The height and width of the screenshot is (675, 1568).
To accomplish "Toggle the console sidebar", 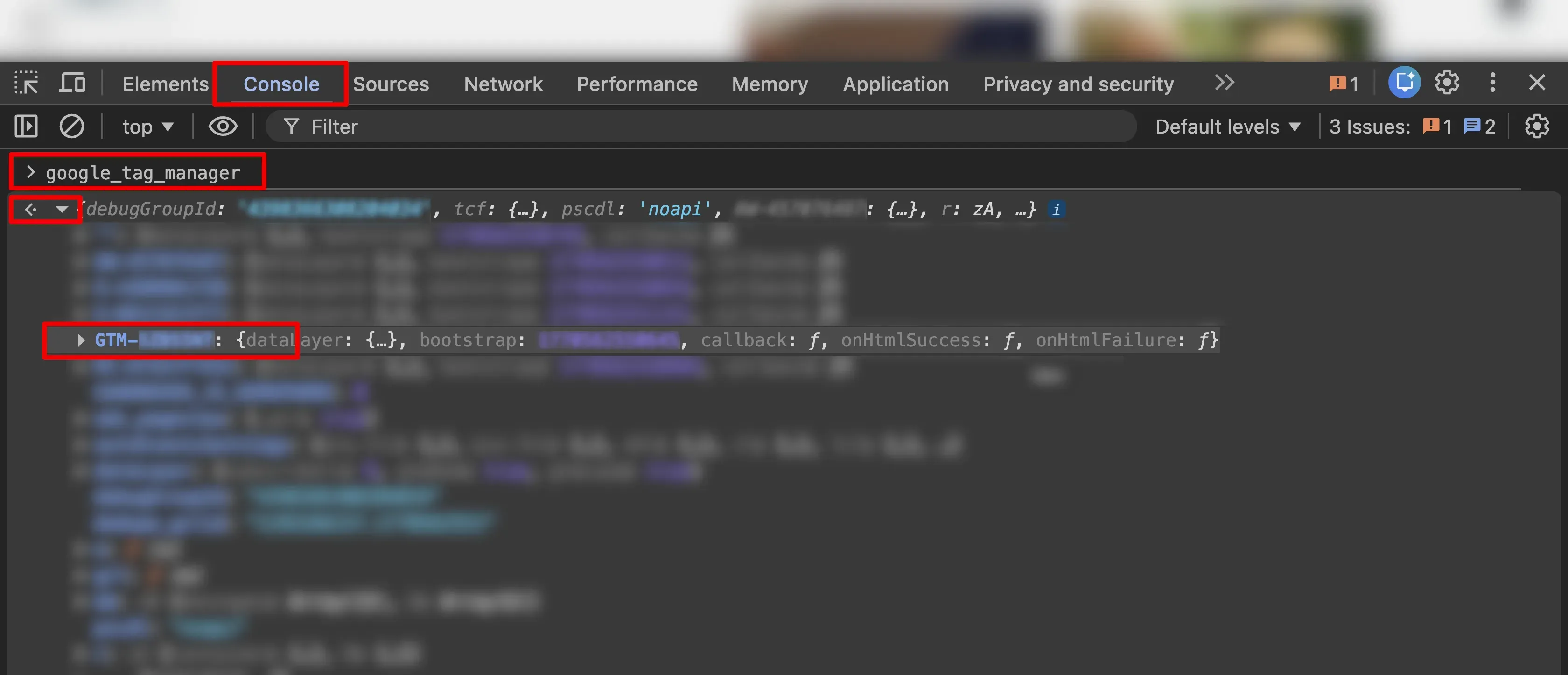I will coord(26,127).
